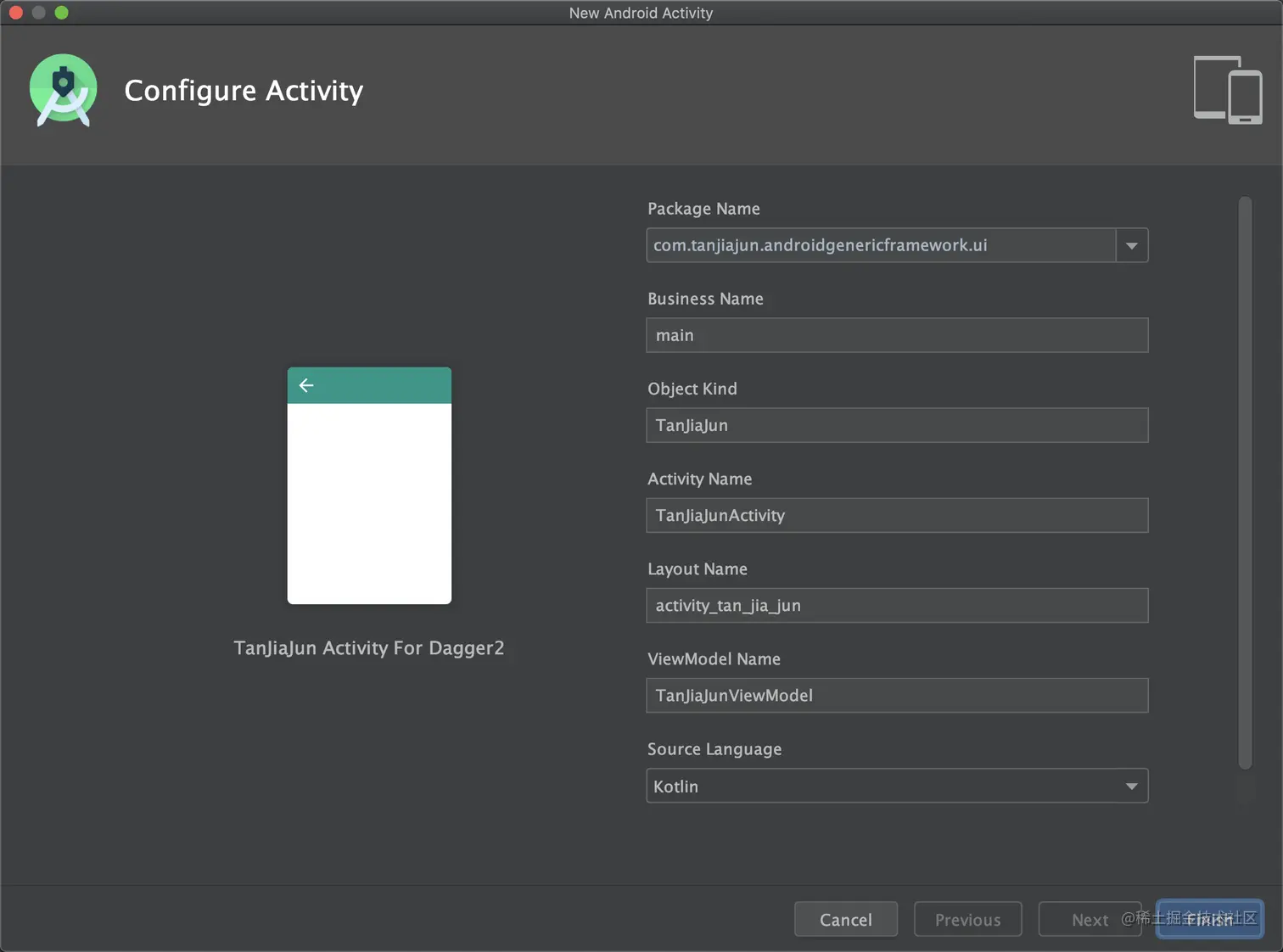
Task: Click the Finish button
Action: tap(1208, 919)
